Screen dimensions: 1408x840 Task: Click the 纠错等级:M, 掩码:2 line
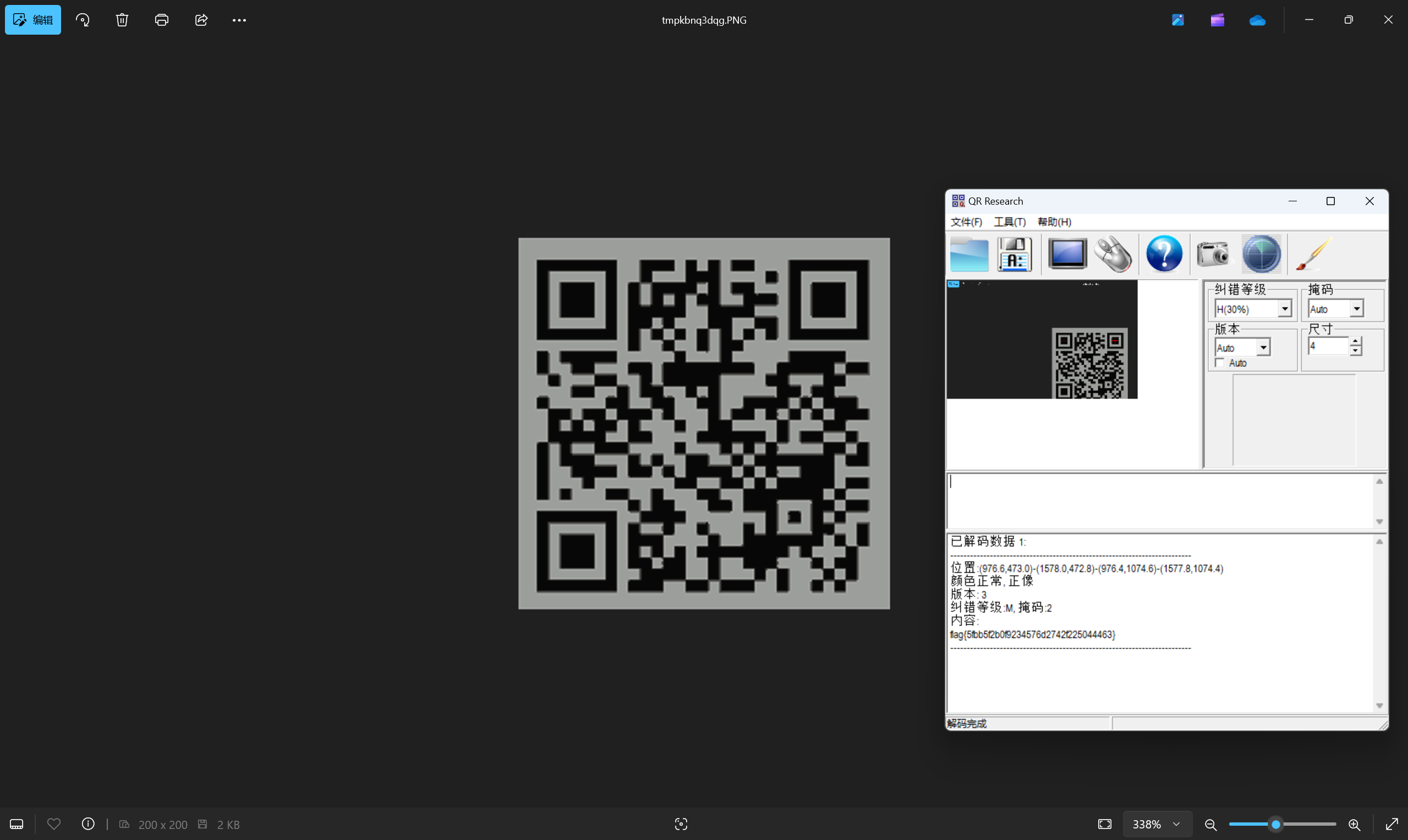point(1001,607)
